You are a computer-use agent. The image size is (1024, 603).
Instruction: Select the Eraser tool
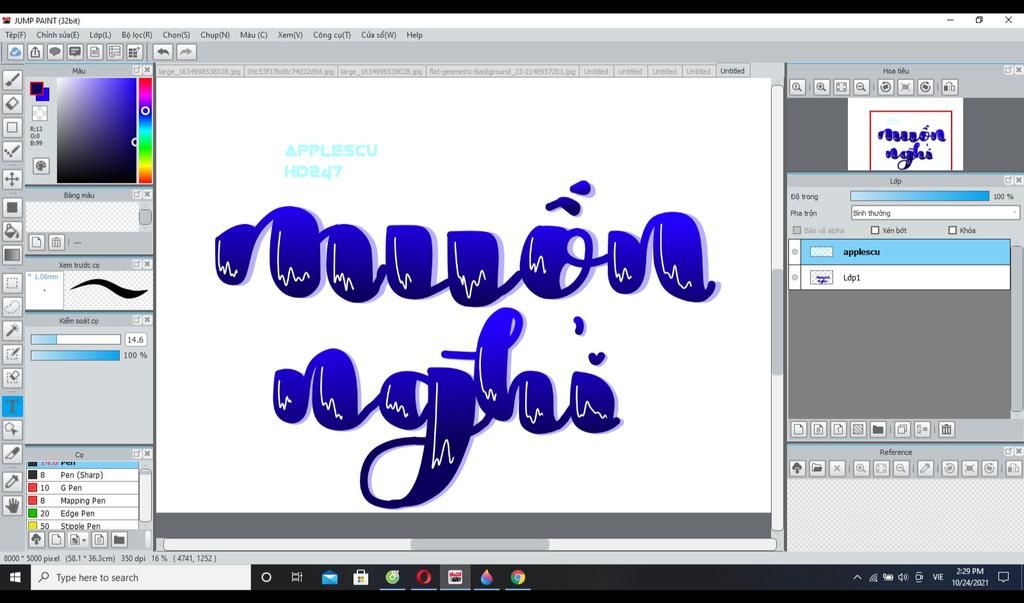point(12,103)
